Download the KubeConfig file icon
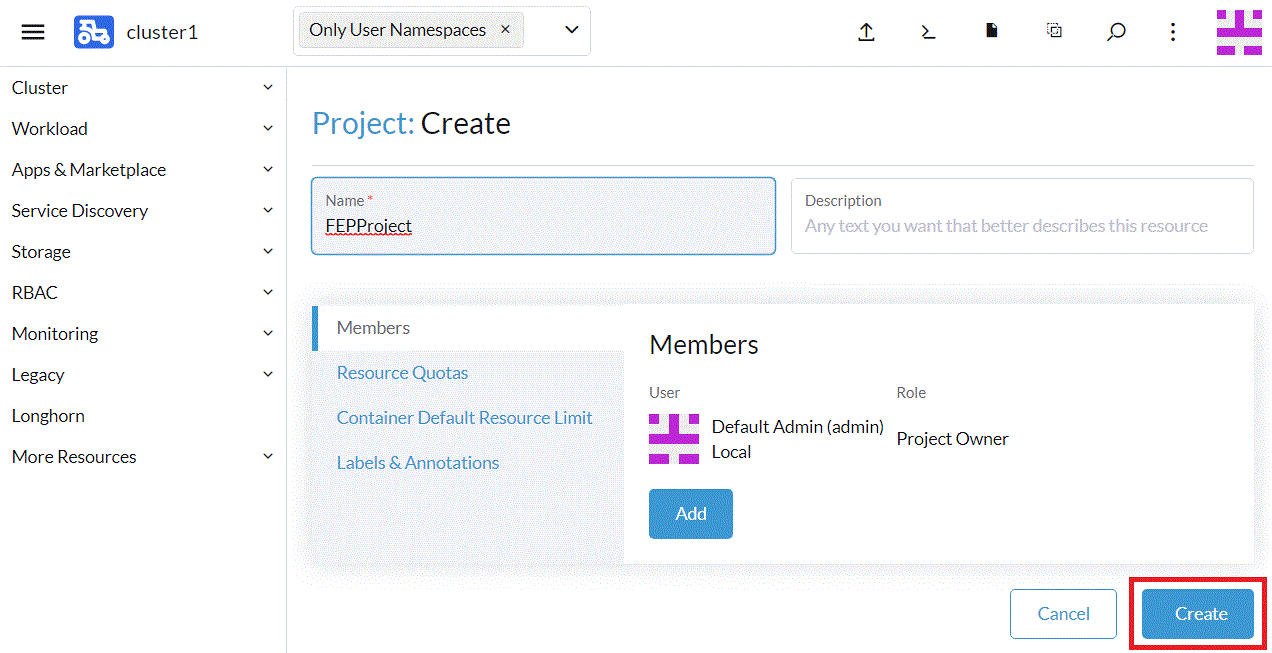This screenshot has width=1272, height=653. click(991, 31)
